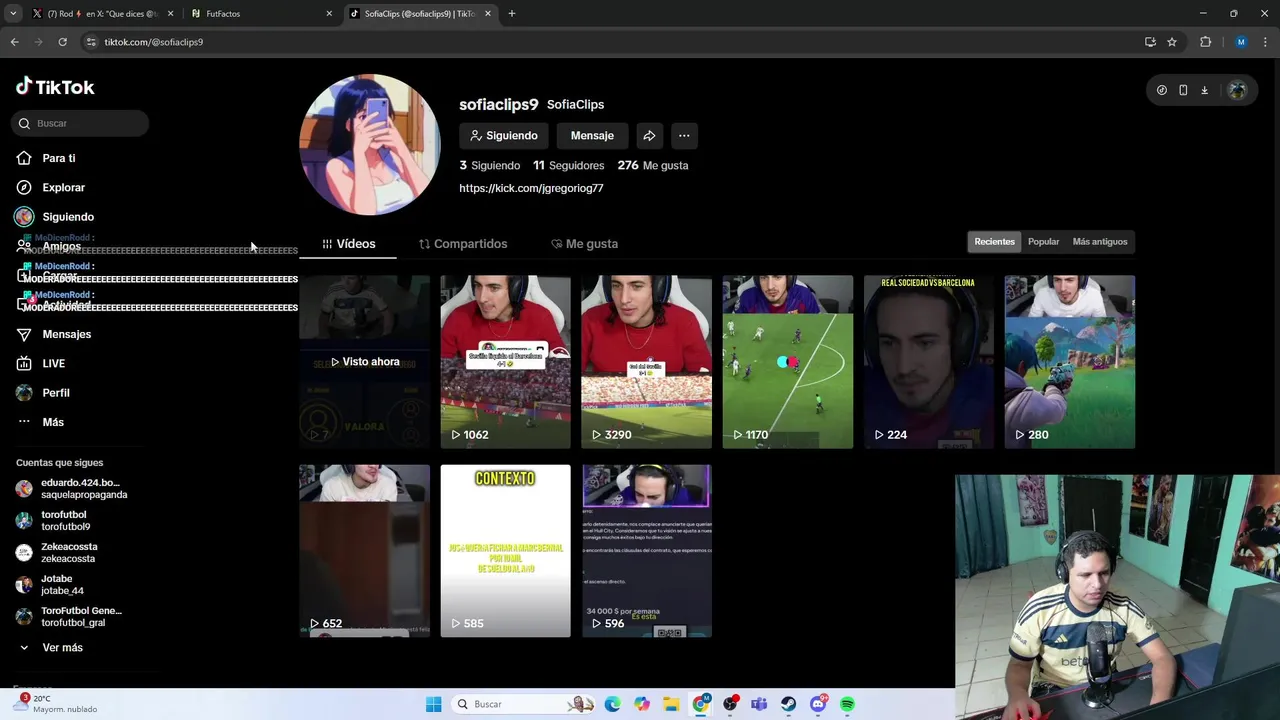The width and height of the screenshot is (1280, 720).
Task: Open File Explorer from the taskbar
Action: click(x=671, y=704)
